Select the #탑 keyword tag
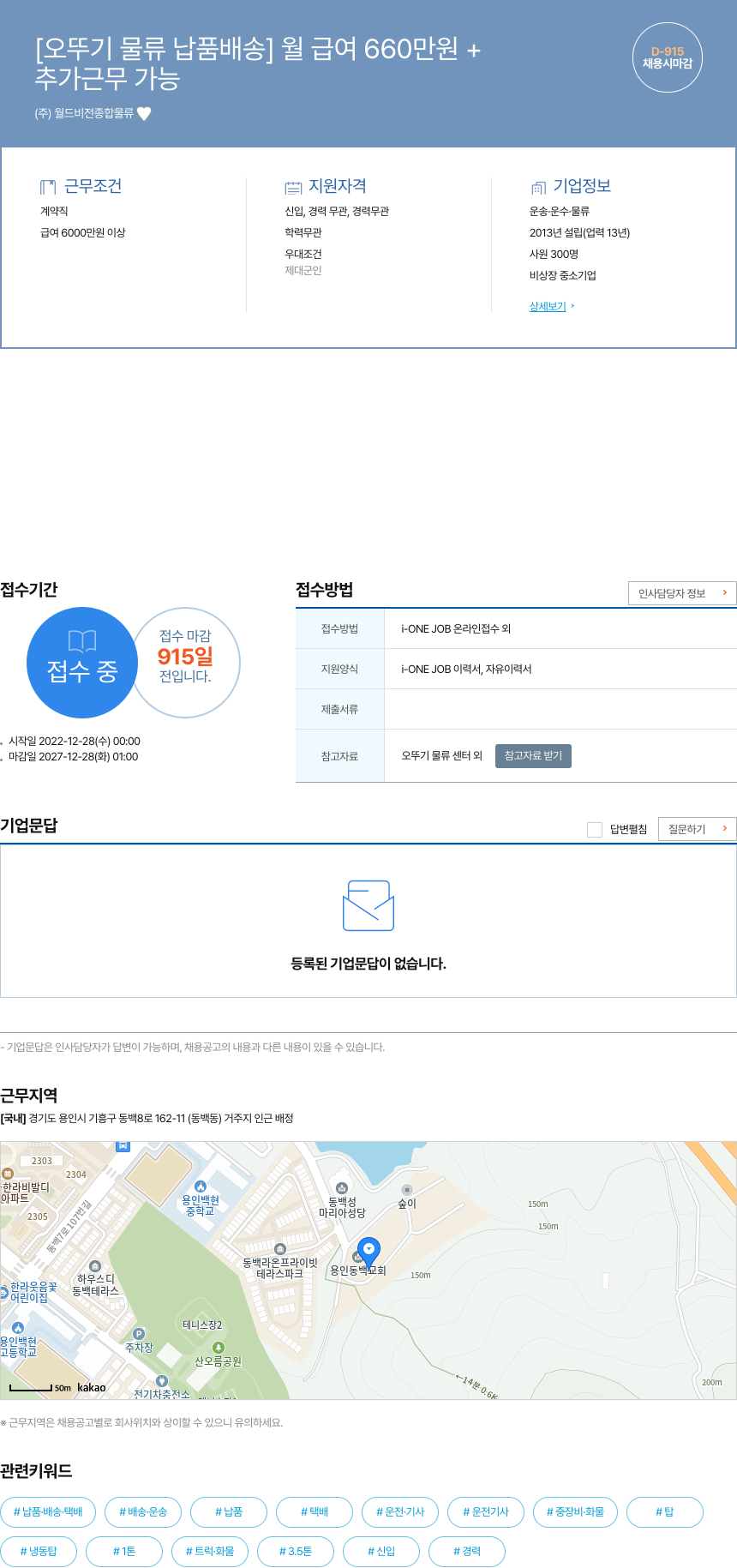 coord(665,1511)
